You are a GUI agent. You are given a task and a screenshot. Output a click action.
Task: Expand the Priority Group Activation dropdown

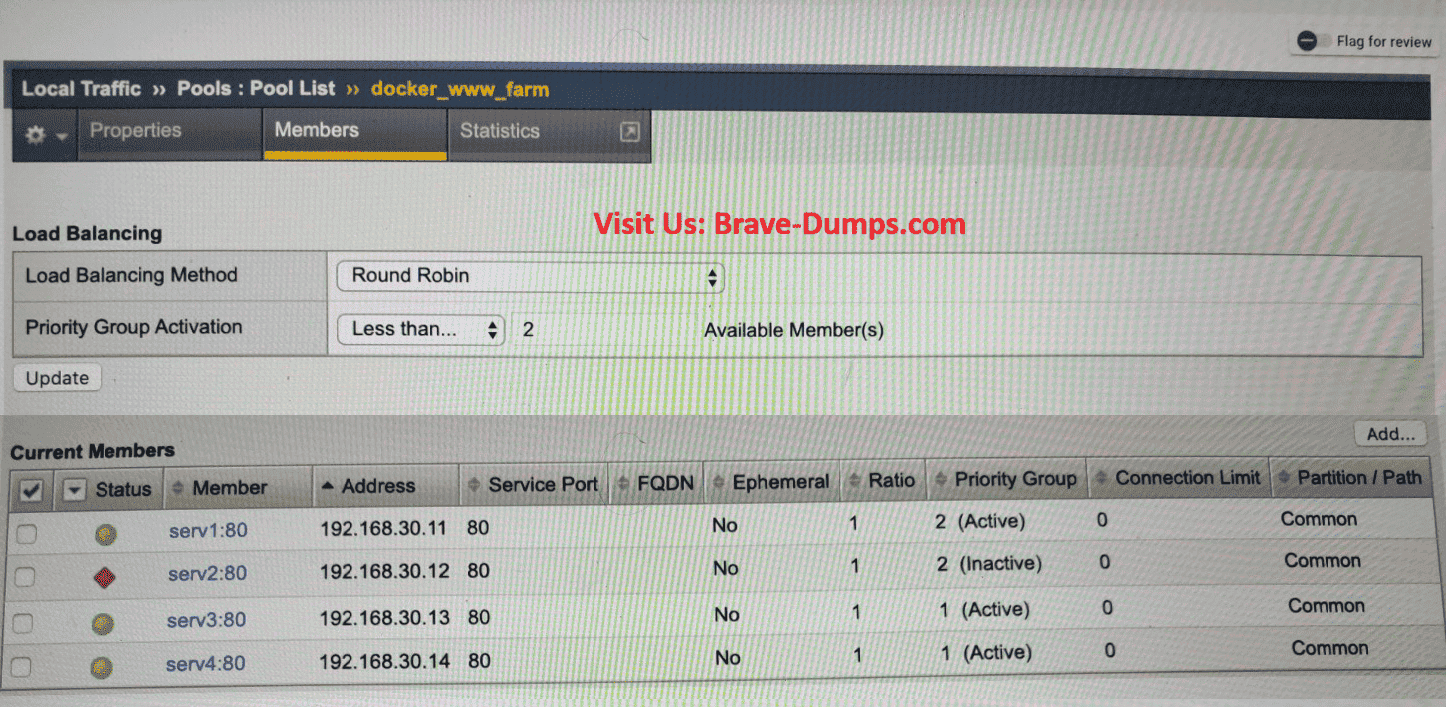tap(420, 329)
